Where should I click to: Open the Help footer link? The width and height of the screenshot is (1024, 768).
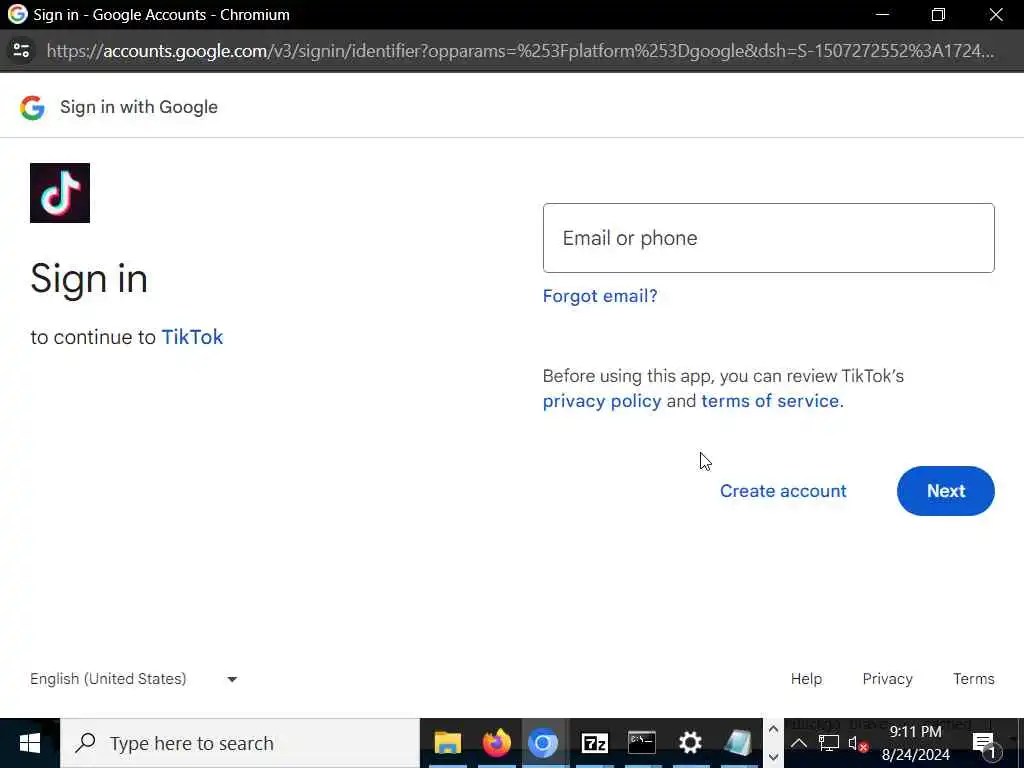pos(806,679)
